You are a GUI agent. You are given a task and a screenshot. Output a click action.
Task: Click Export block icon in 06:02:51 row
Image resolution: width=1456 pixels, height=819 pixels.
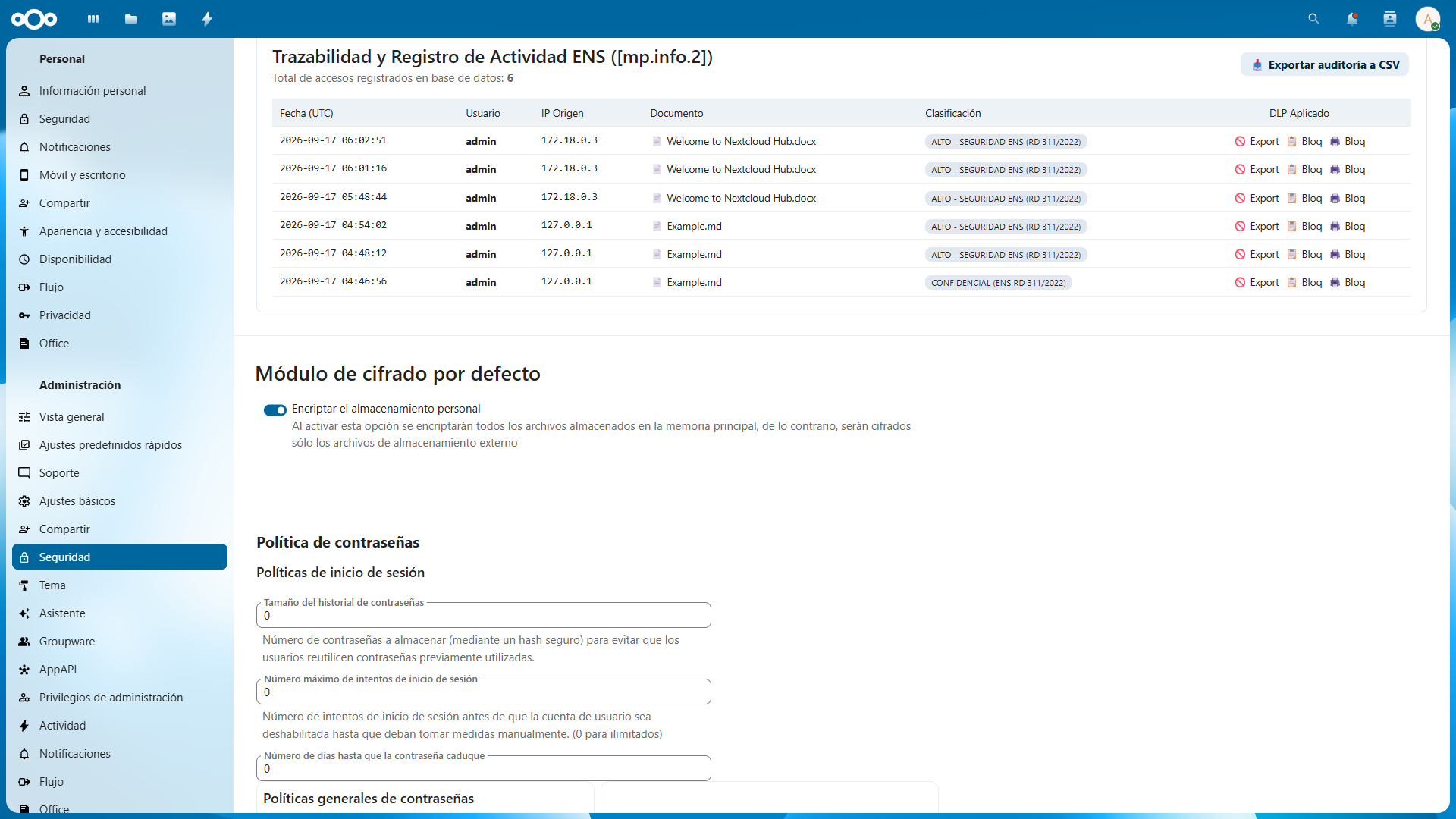(x=1240, y=142)
